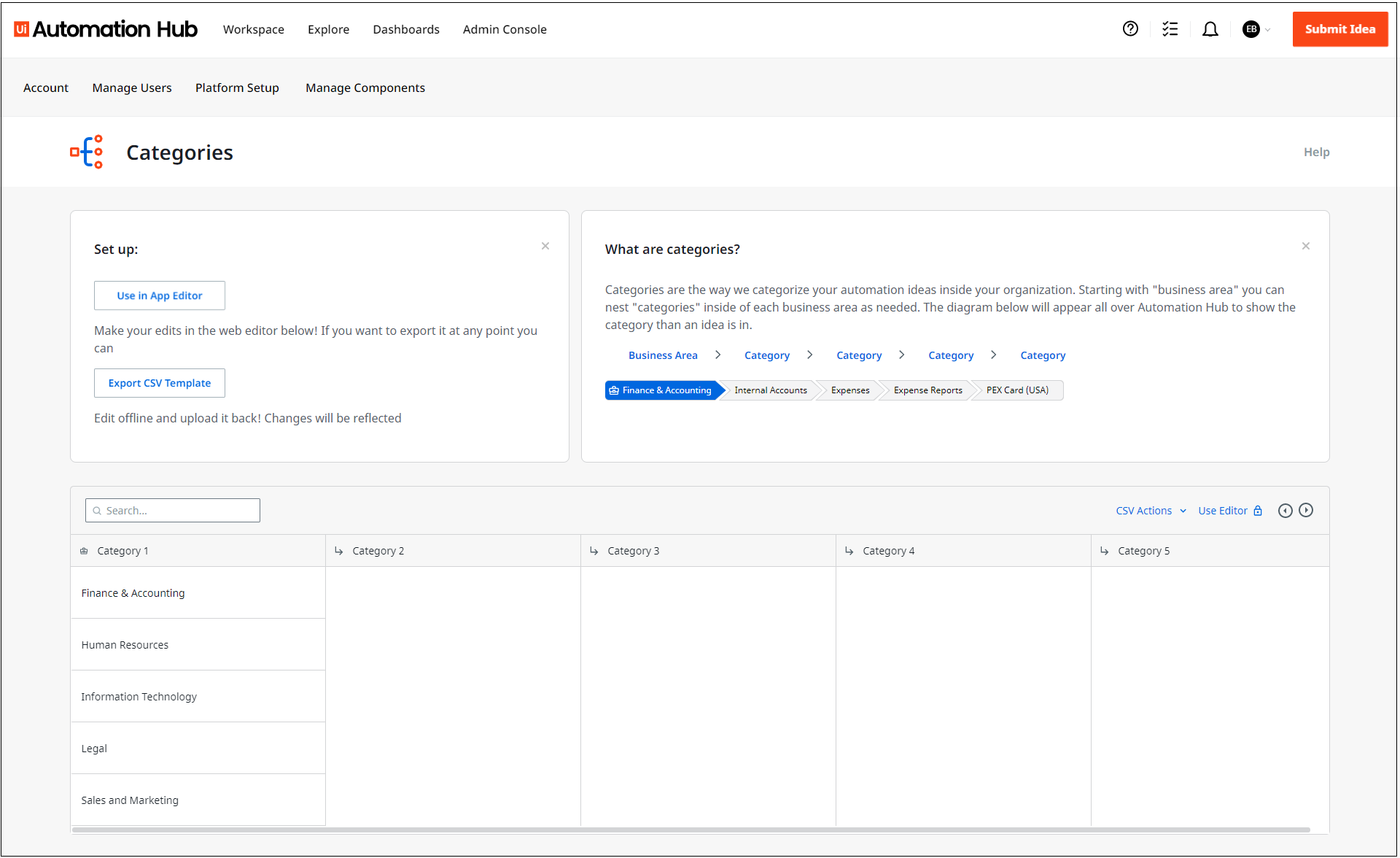1400x858 pixels.
Task: Select the Legal row
Action: click(198, 749)
